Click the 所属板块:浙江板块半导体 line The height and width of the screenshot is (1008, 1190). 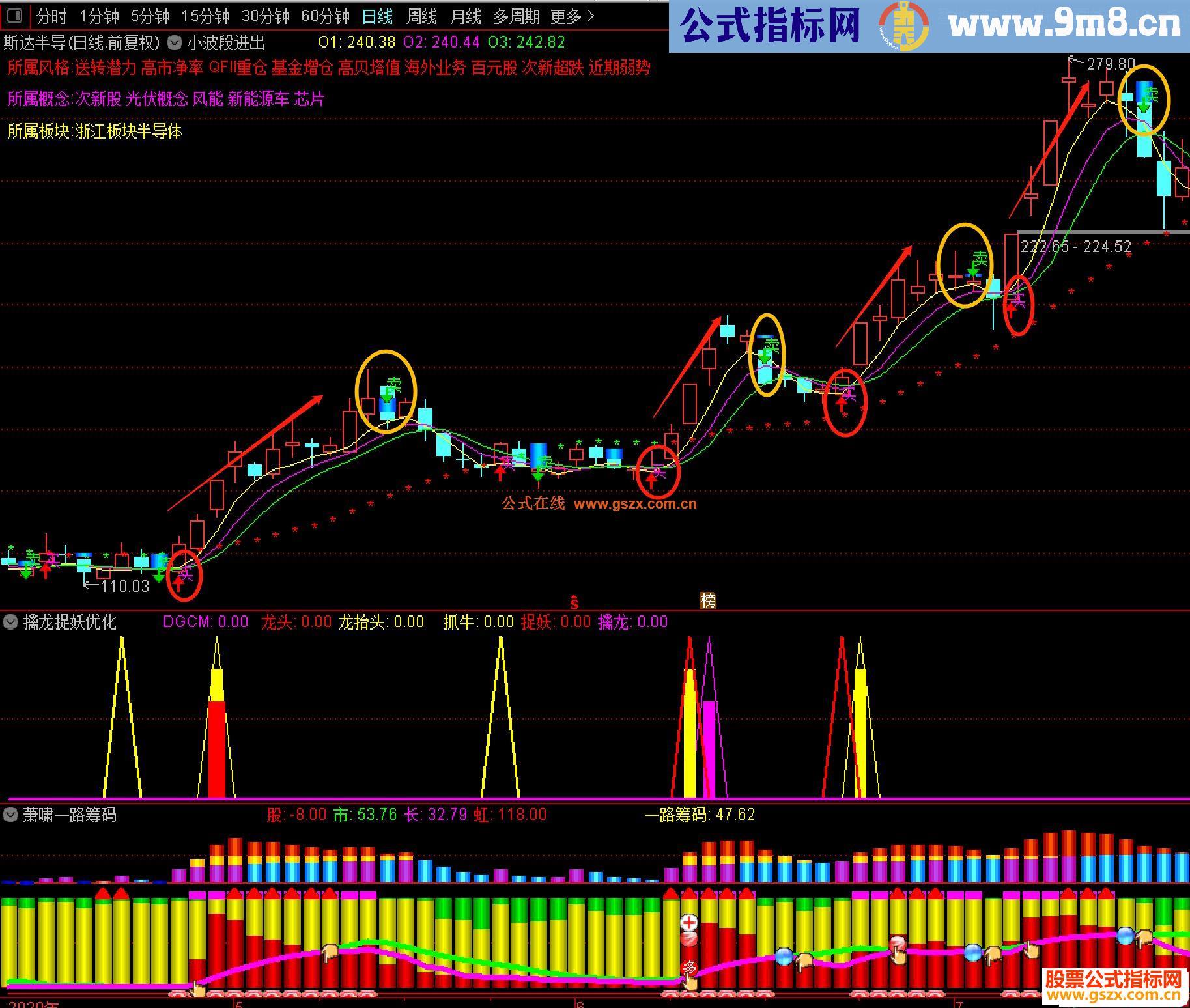click(x=95, y=132)
